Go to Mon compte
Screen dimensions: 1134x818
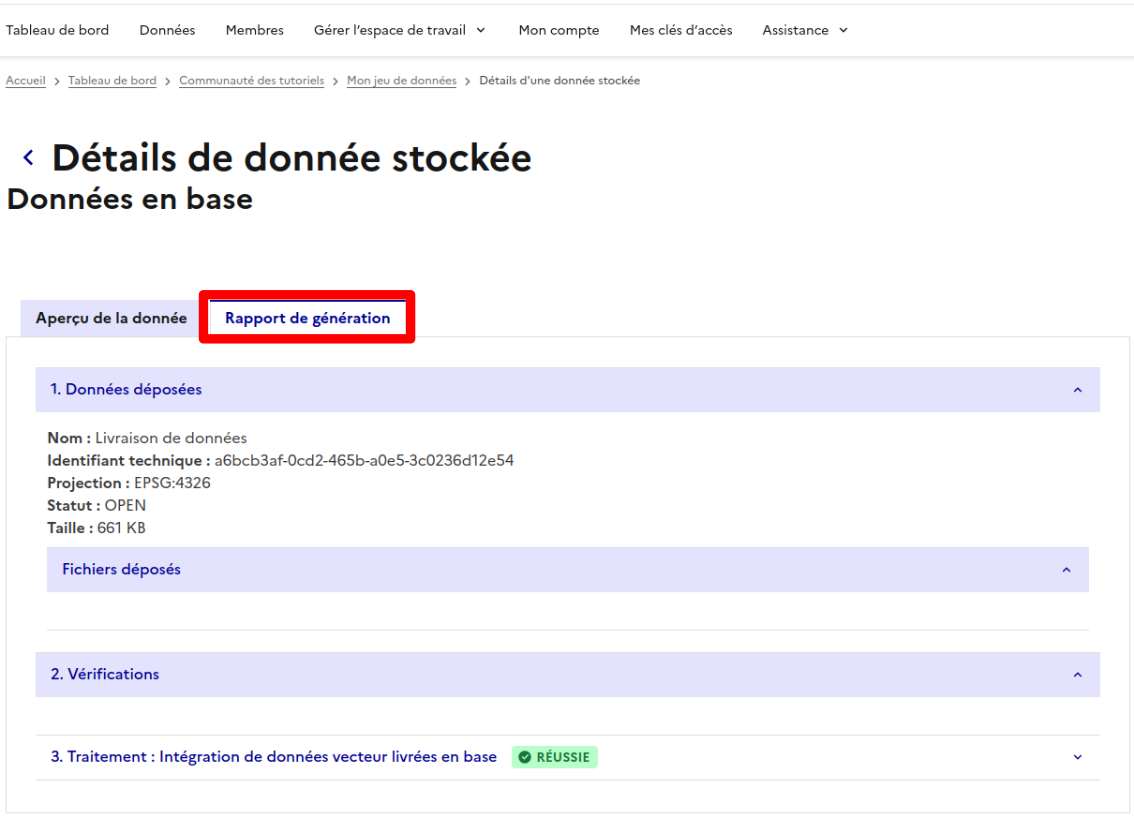pyautogui.click(x=558, y=30)
